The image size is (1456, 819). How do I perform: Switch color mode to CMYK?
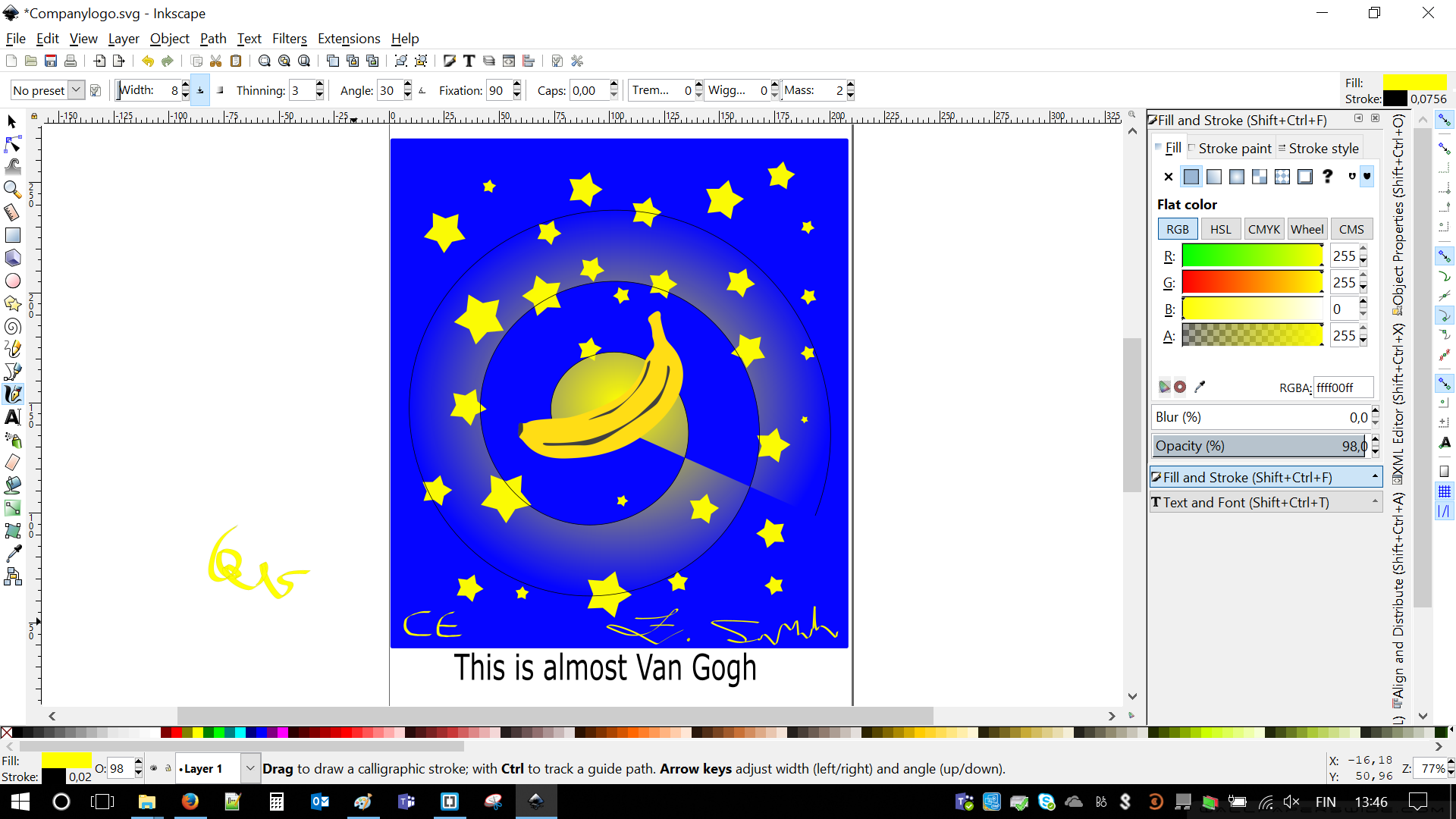(1264, 229)
